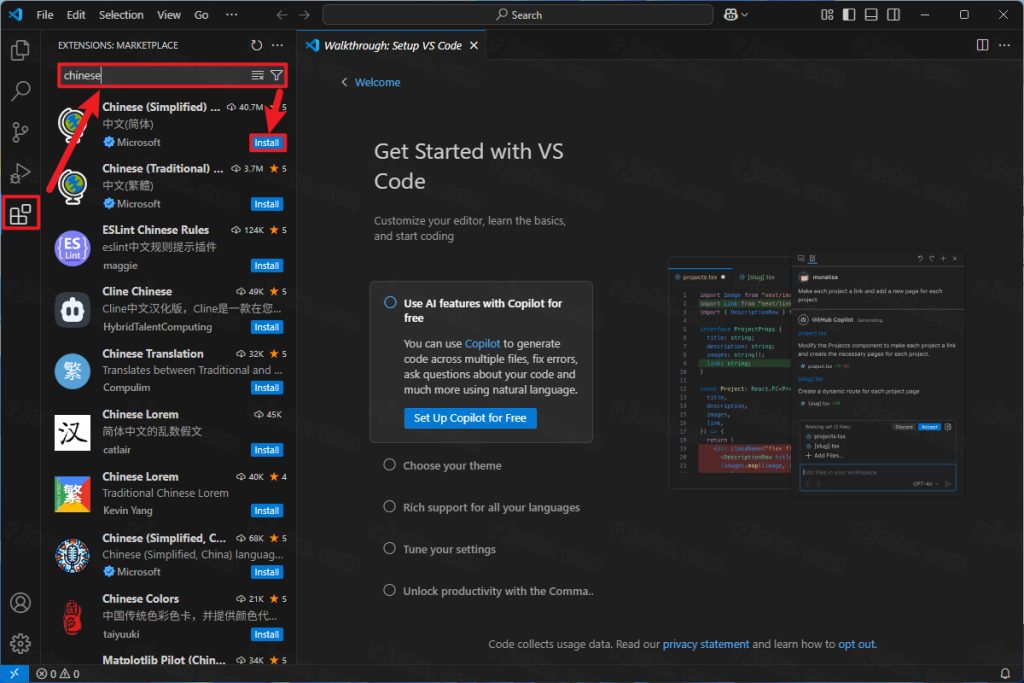Select 'Use AI features with Copilot' step radio
1024x683 pixels.
pos(391,303)
